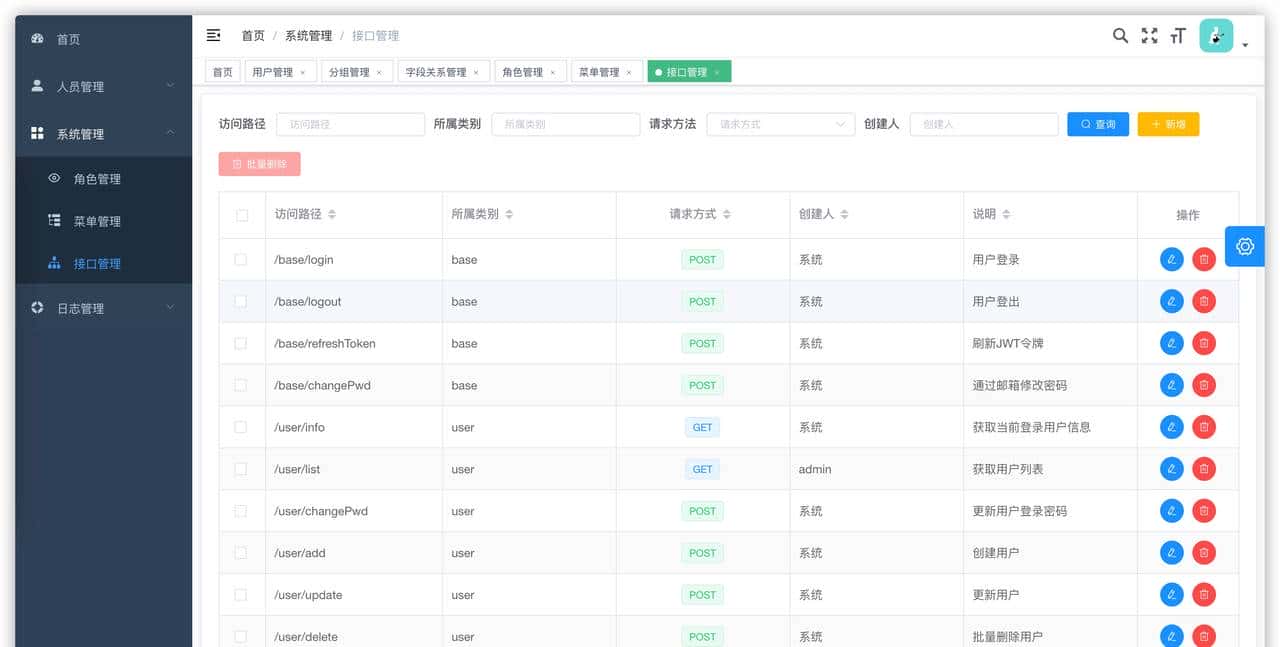Click the edit pencil icon for /base/login
This screenshot has height=647, width=1280.
[x=1171, y=259]
